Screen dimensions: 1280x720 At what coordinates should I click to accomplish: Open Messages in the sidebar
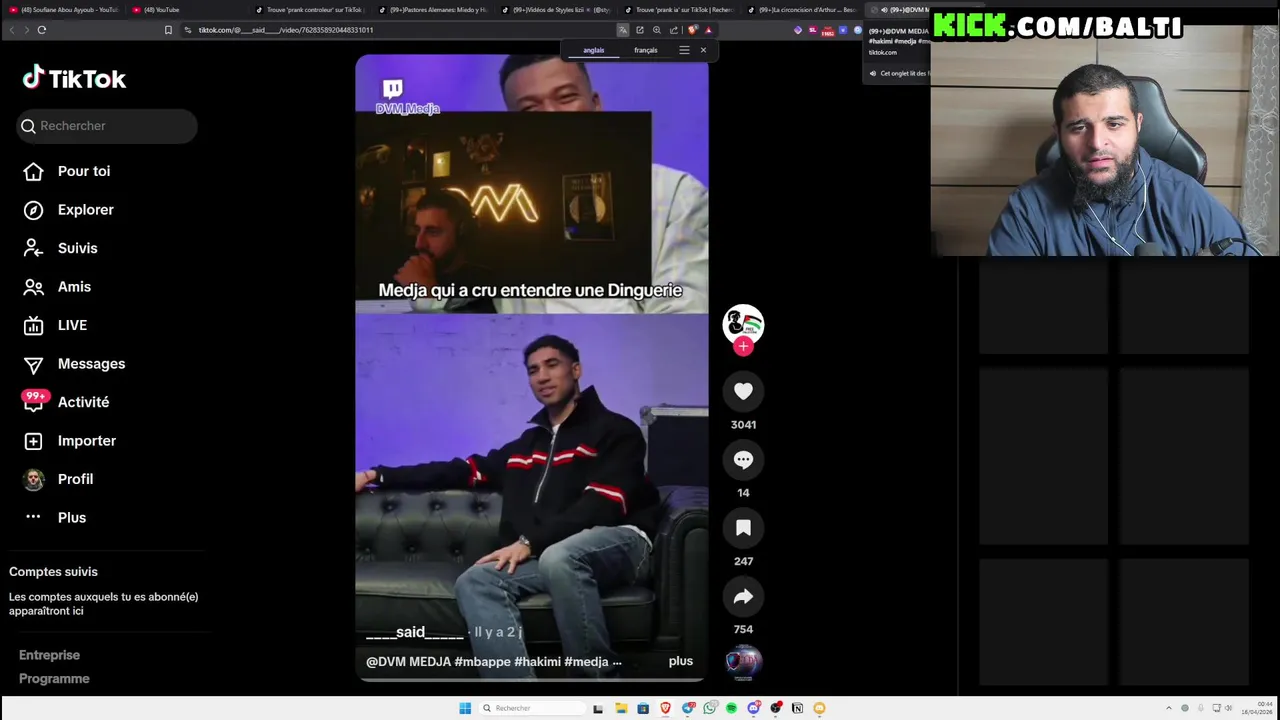coord(91,364)
